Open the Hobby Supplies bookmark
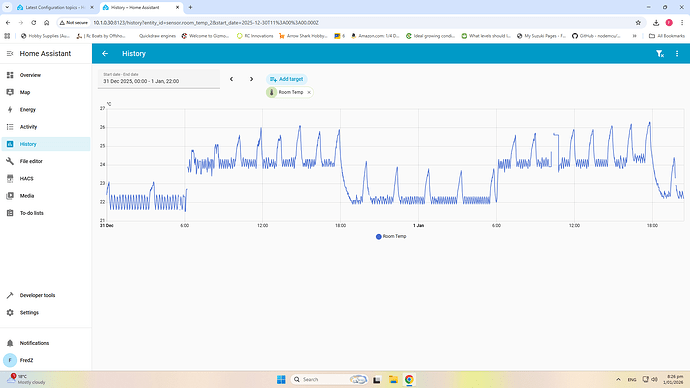This screenshot has width=690, height=388. point(45,36)
